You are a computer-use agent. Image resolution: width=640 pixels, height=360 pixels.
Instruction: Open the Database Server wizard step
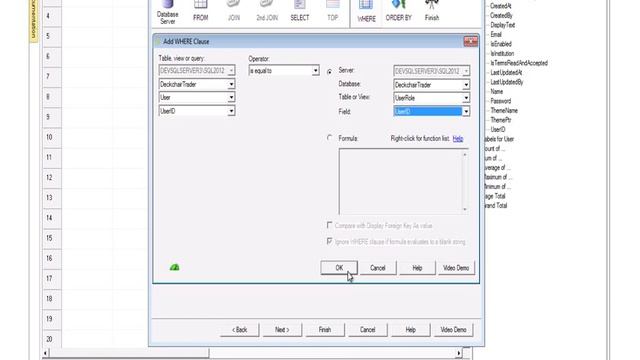tap(167, 12)
